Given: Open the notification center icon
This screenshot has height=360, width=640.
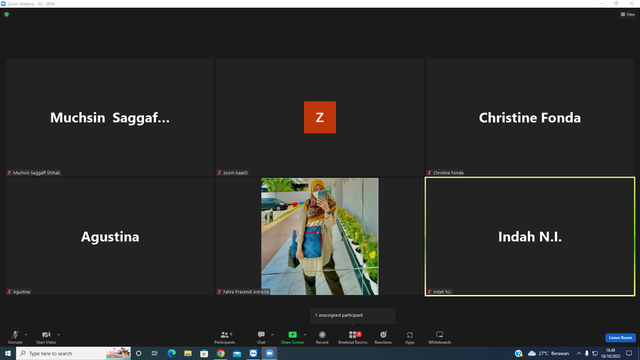Looking at the screenshot, I should coord(629,353).
